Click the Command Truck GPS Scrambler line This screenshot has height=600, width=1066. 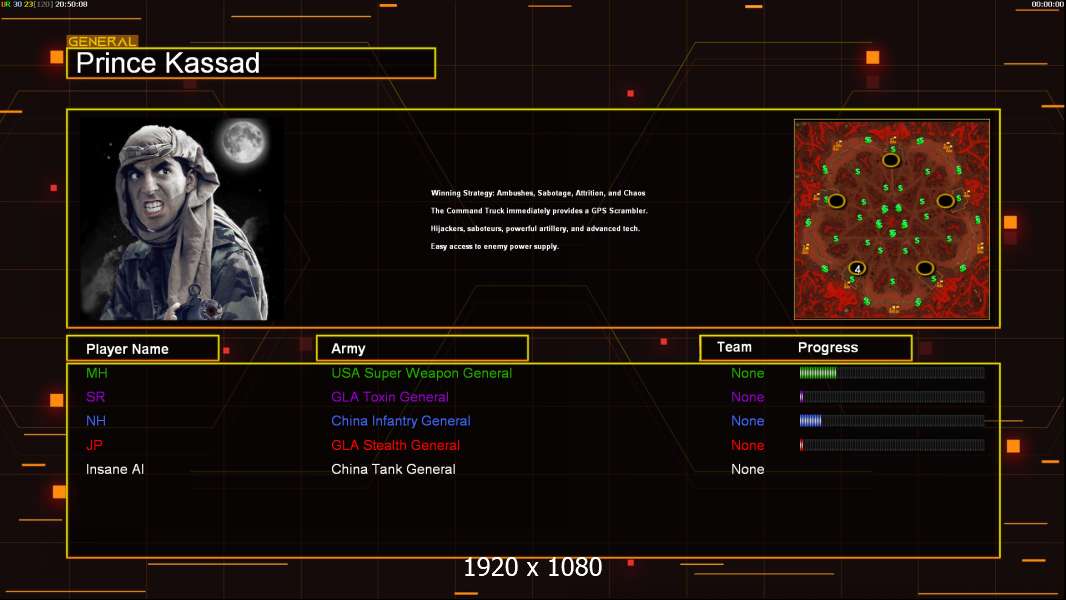(x=539, y=211)
